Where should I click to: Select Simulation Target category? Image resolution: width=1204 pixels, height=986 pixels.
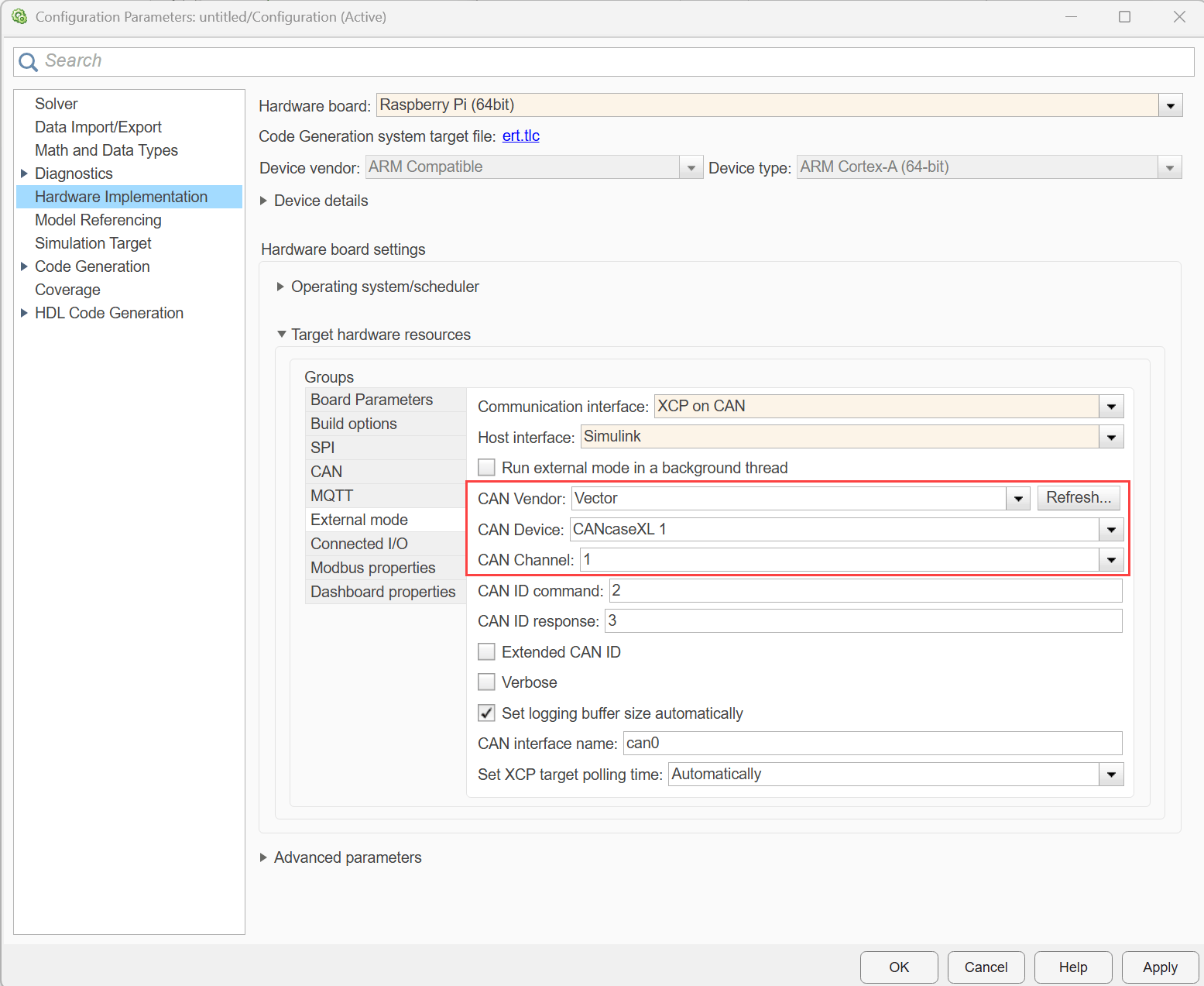pyautogui.click(x=93, y=243)
